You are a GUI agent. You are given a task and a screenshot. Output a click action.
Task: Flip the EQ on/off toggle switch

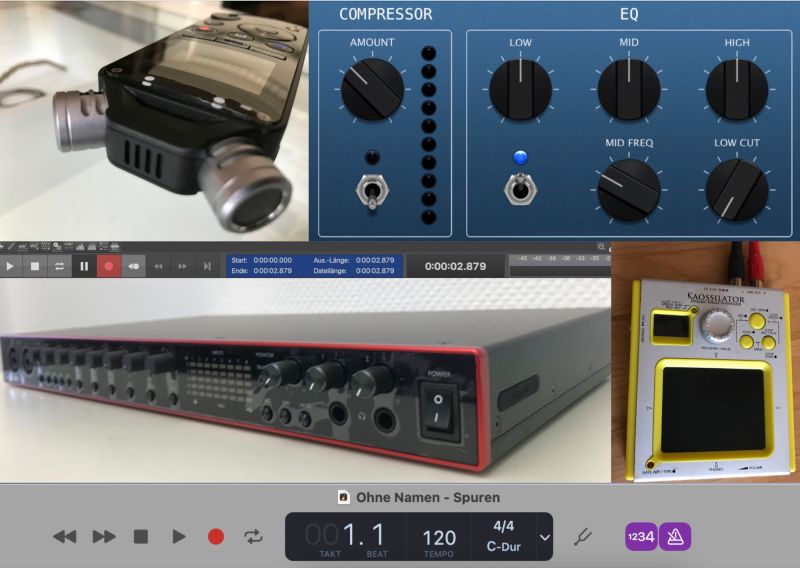(520, 189)
